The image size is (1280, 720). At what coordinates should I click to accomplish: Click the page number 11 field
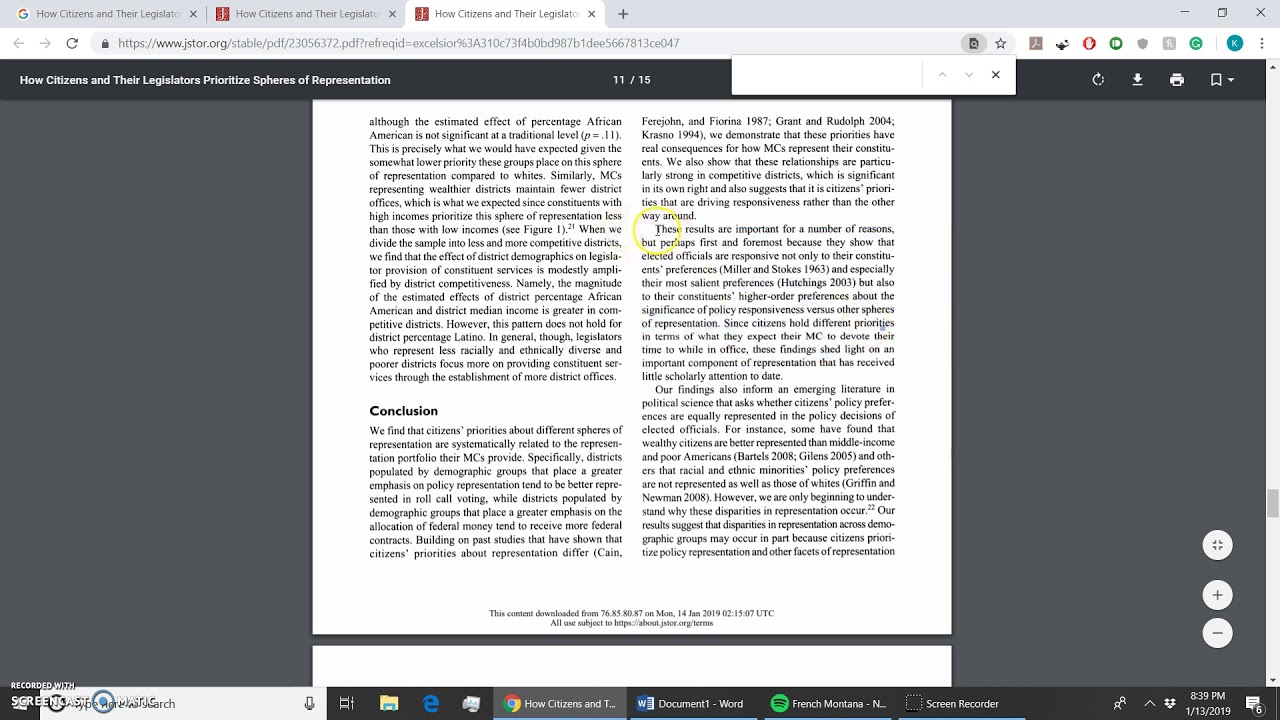[x=618, y=80]
